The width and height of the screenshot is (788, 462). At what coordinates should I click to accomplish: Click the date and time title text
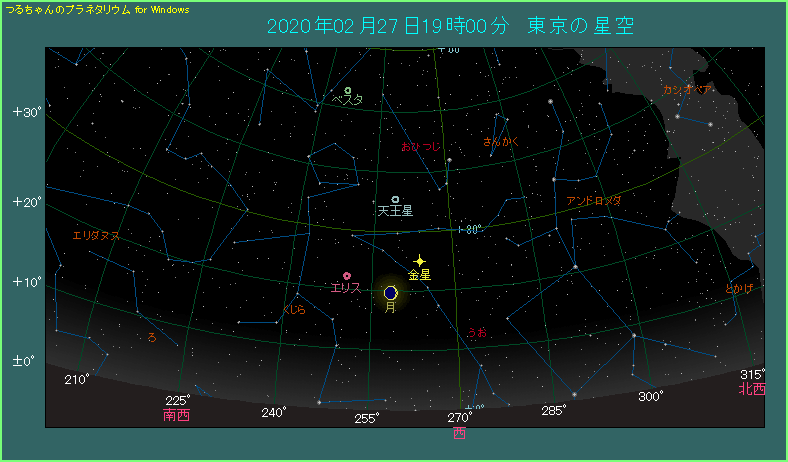point(450,25)
